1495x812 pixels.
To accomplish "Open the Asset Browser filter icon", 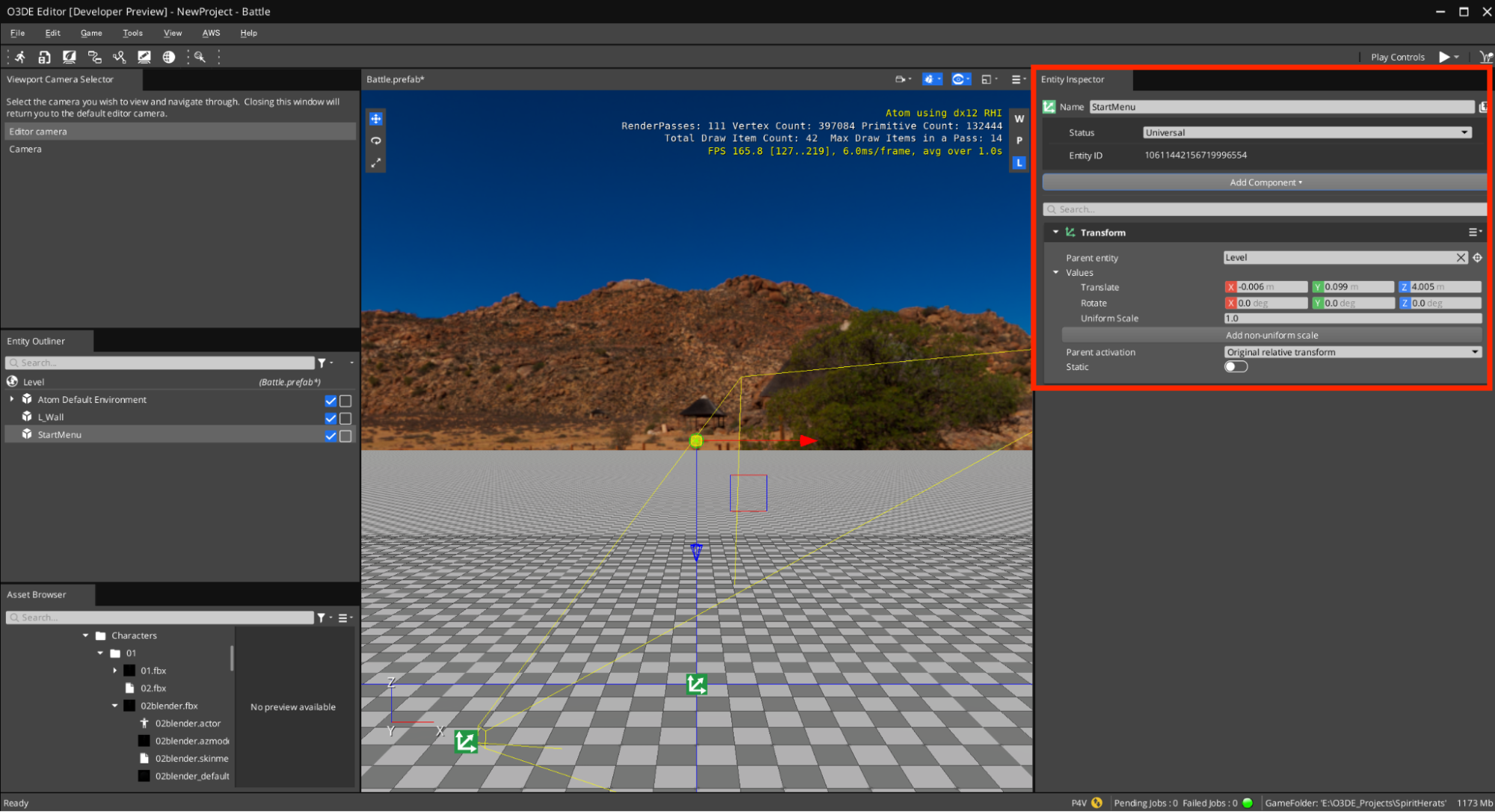I will coord(323,618).
